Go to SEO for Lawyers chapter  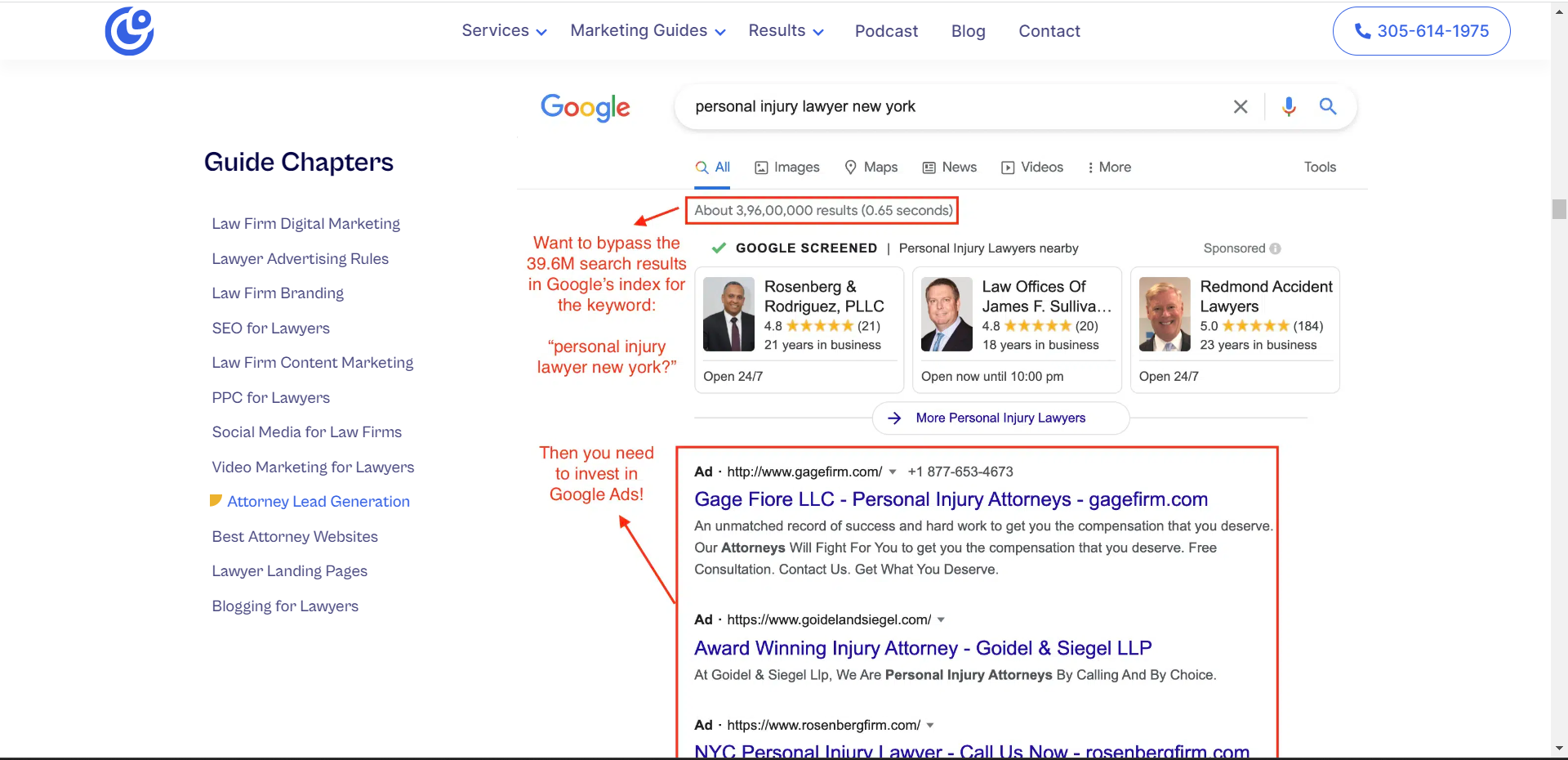pos(270,329)
